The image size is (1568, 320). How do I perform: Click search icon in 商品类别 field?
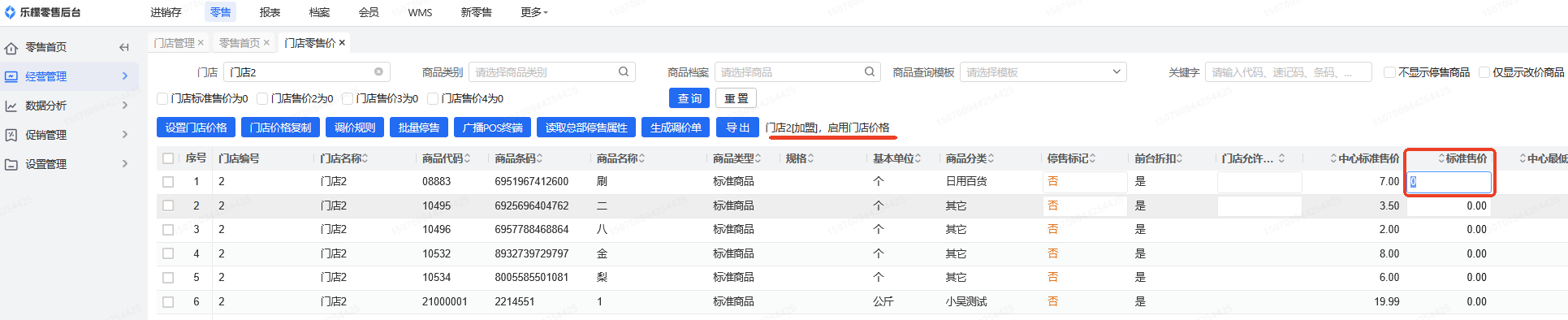(x=624, y=71)
